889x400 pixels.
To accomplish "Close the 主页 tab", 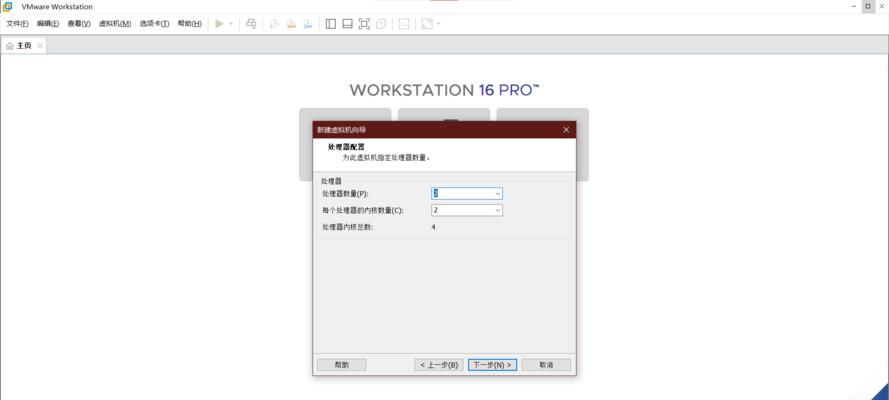I will tap(39, 46).
